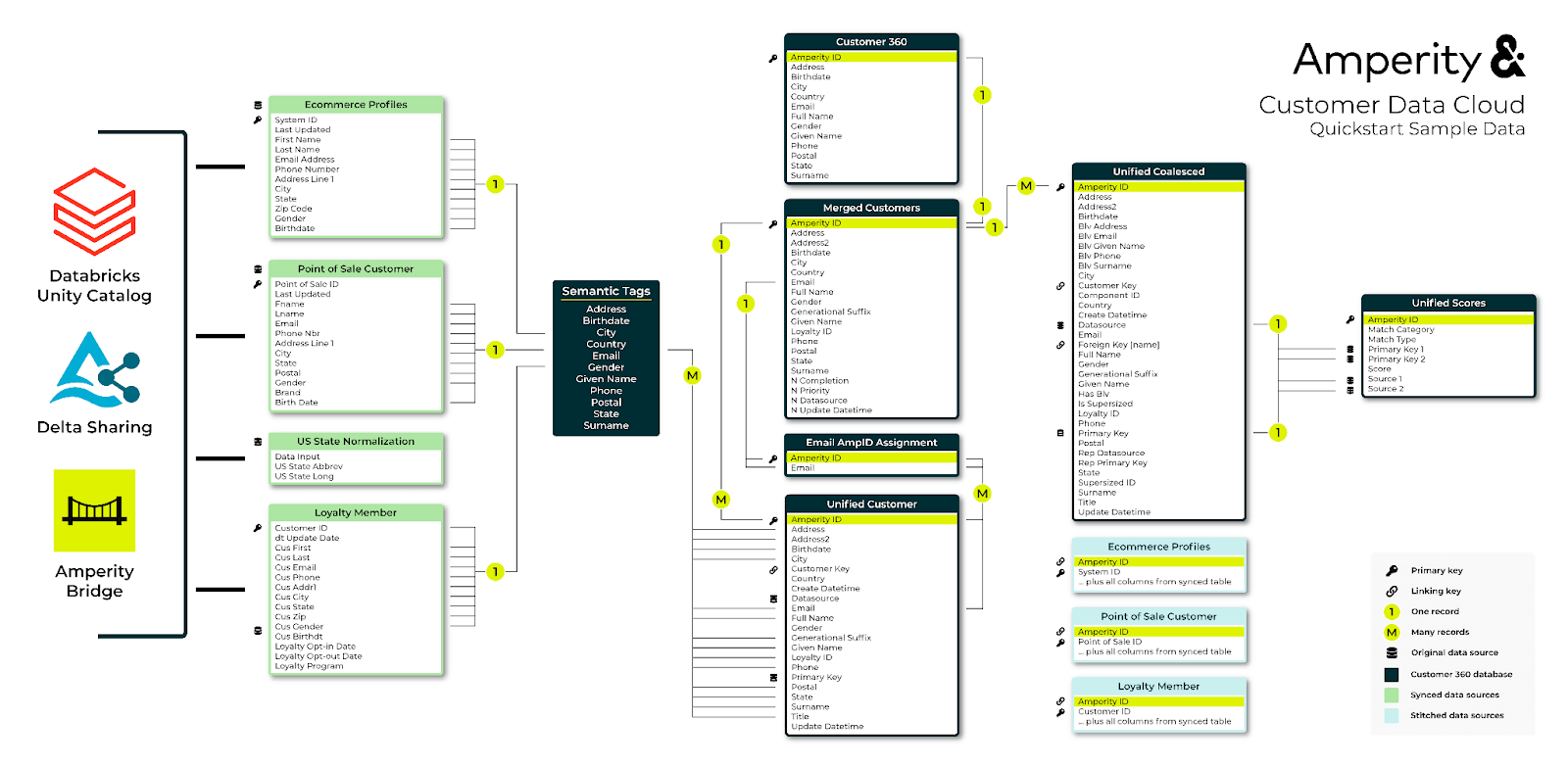Click the Amperity ampersand logo mark
This screenshot has height=768, width=1568.
point(1507,57)
